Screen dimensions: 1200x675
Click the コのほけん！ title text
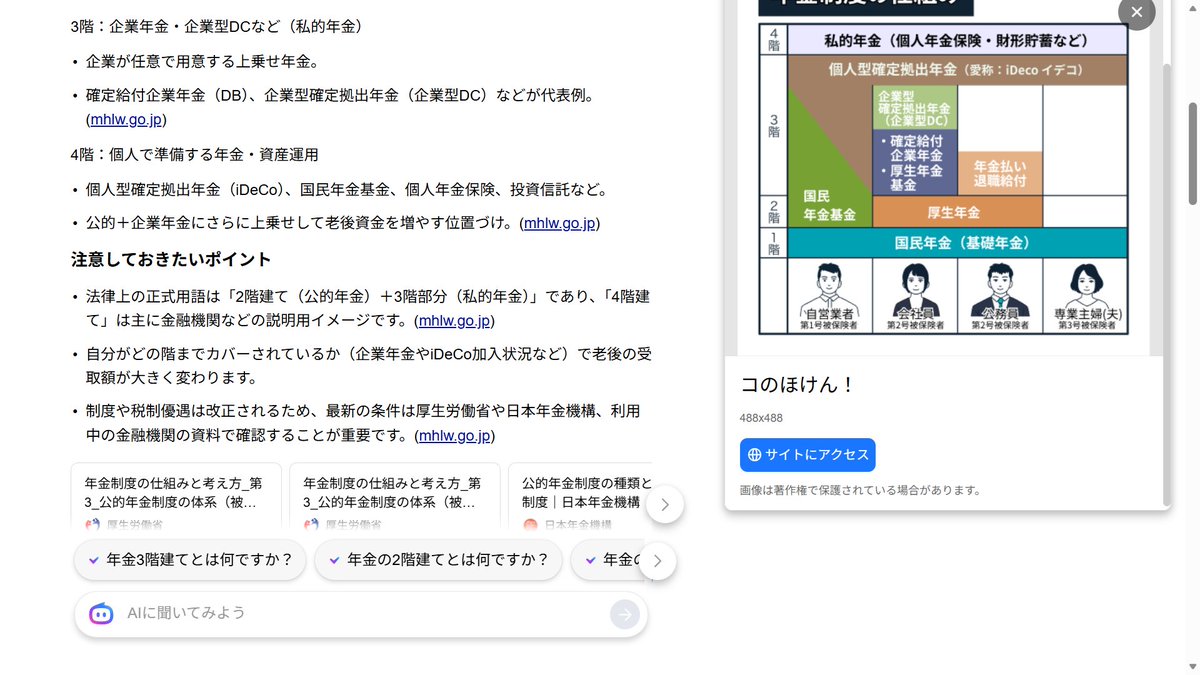point(796,385)
